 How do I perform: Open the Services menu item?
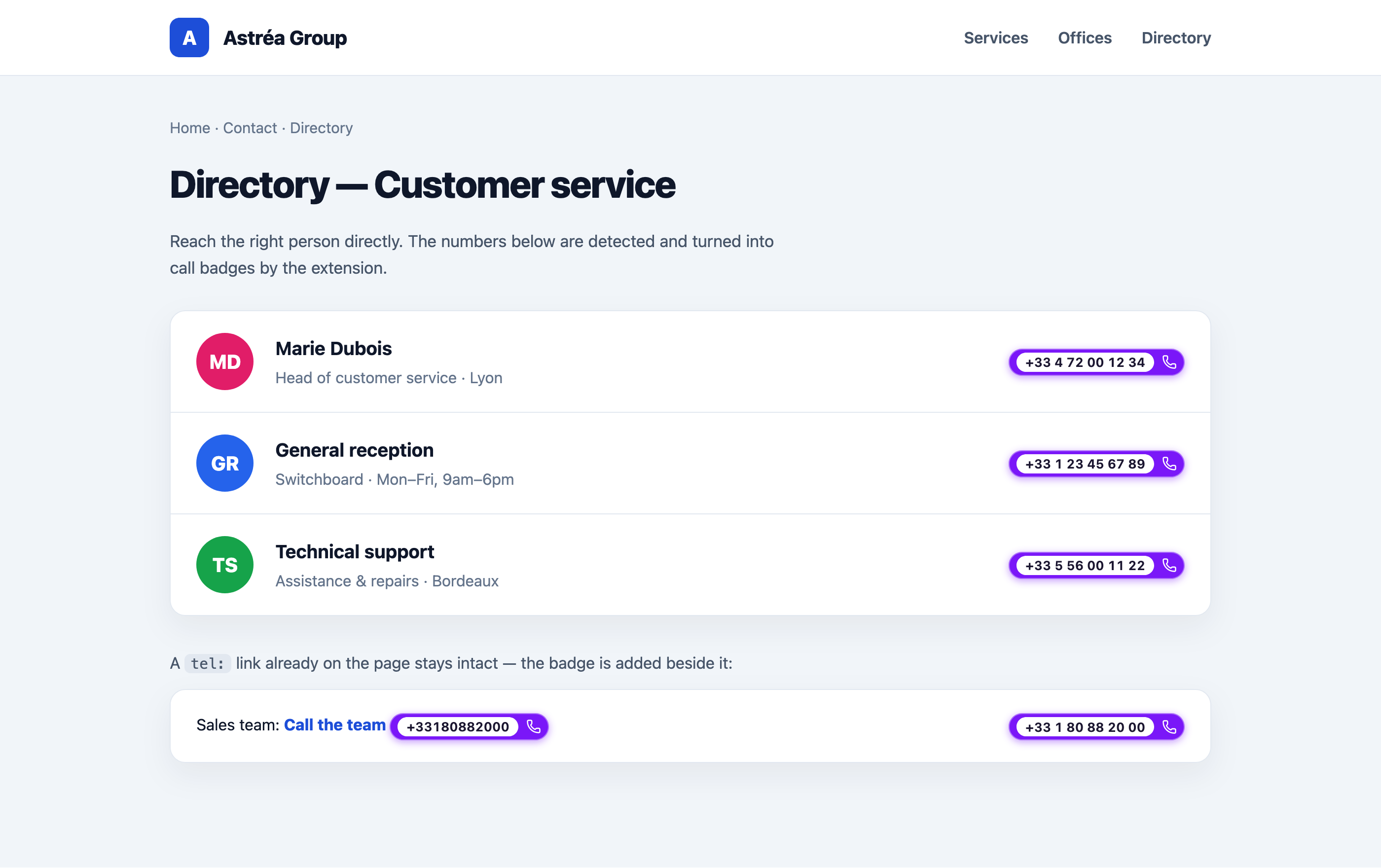pos(996,38)
